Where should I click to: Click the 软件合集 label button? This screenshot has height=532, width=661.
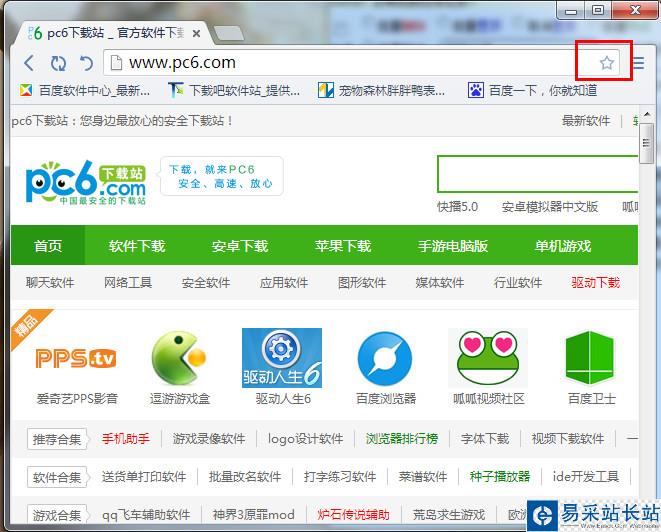[57, 477]
